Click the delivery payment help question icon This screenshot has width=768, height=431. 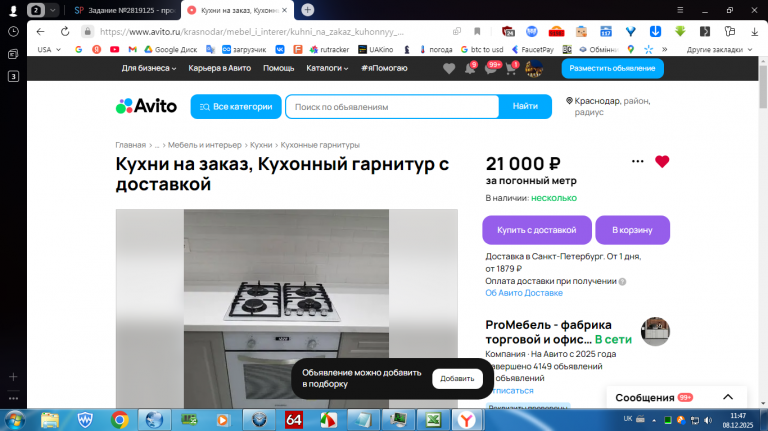(x=622, y=282)
